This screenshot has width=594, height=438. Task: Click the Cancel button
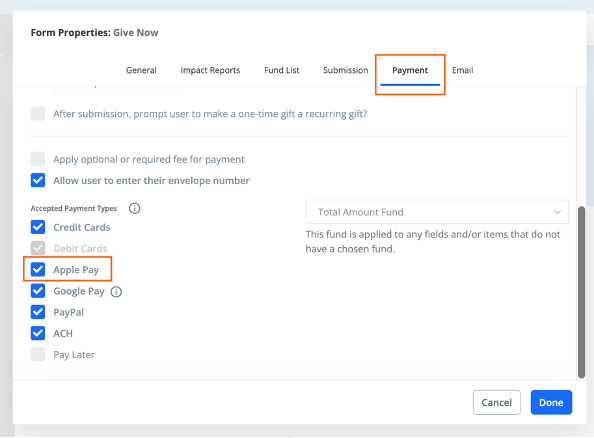pyautogui.click(x=497, y=402)
